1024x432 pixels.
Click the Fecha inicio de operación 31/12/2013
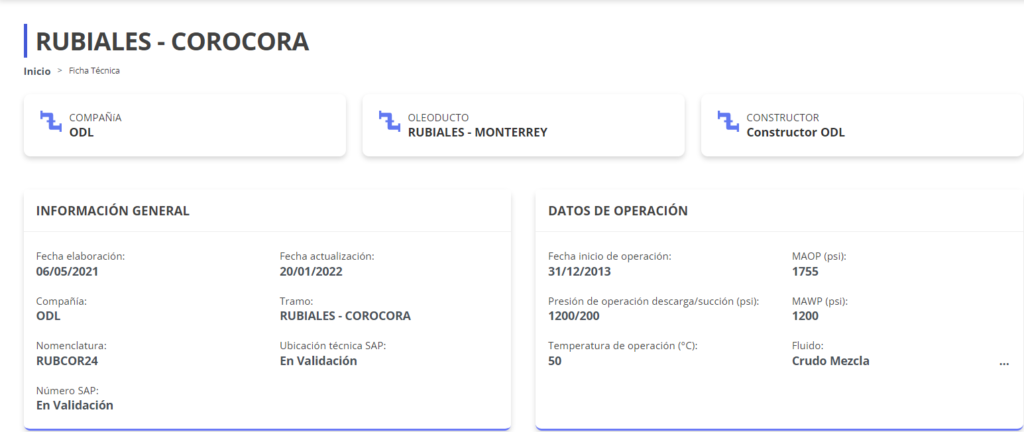pos(579,271)
